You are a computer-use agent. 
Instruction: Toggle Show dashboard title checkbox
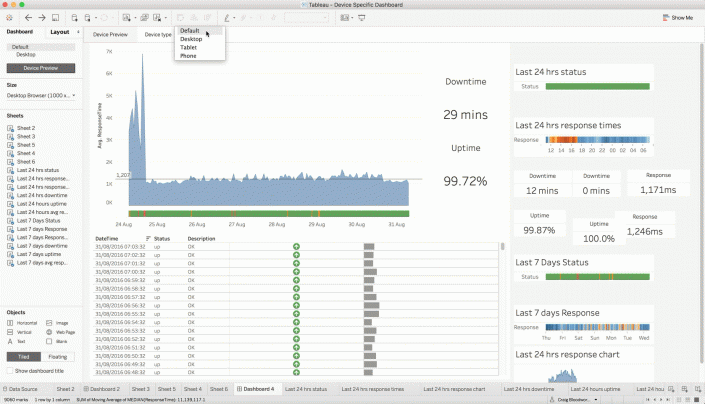9,371
